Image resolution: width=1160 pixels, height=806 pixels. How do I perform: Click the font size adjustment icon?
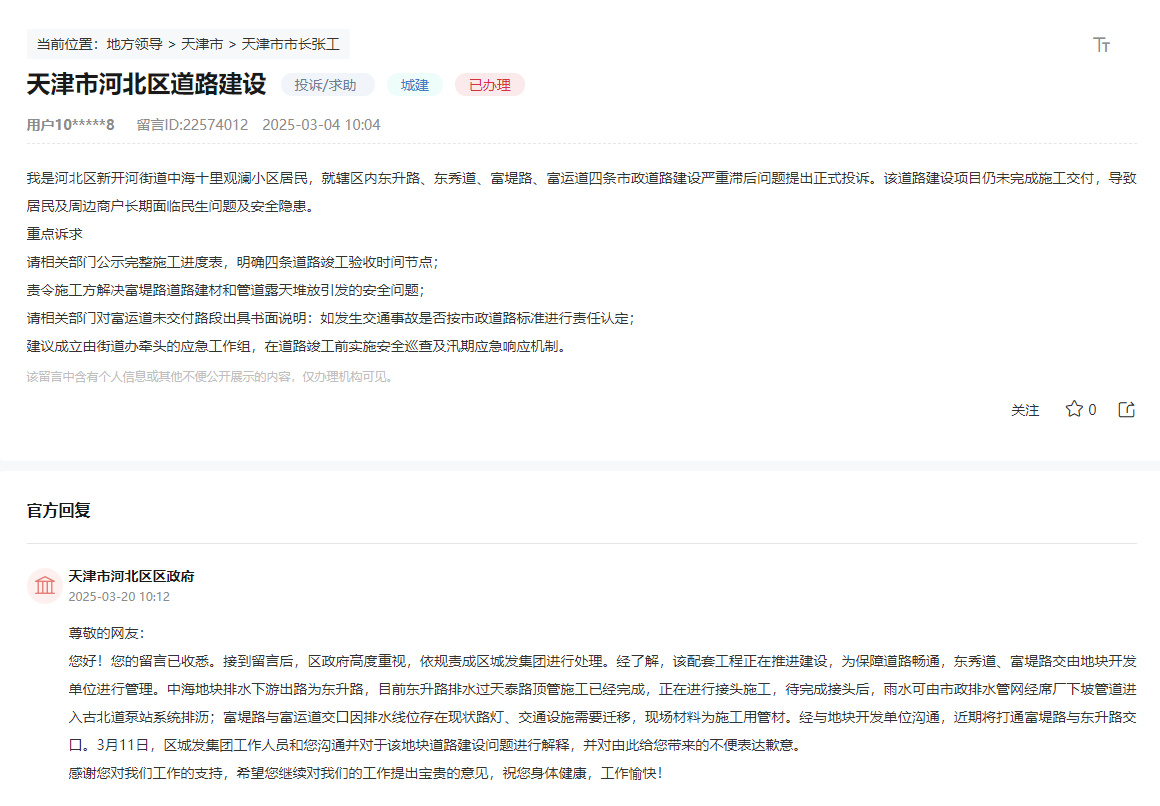(x=1101, y=45)
